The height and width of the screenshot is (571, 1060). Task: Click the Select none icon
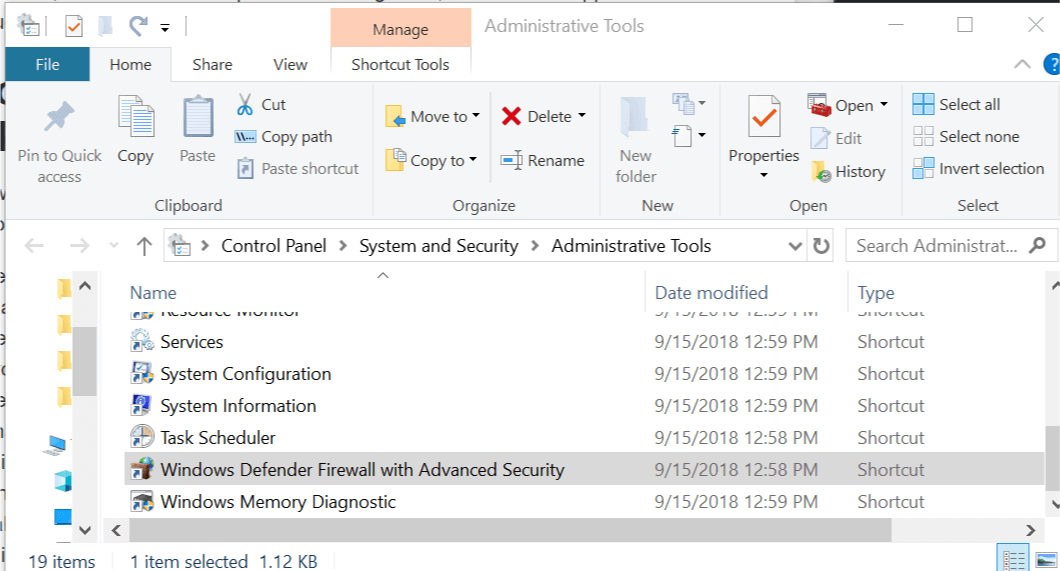coord(923,136)
